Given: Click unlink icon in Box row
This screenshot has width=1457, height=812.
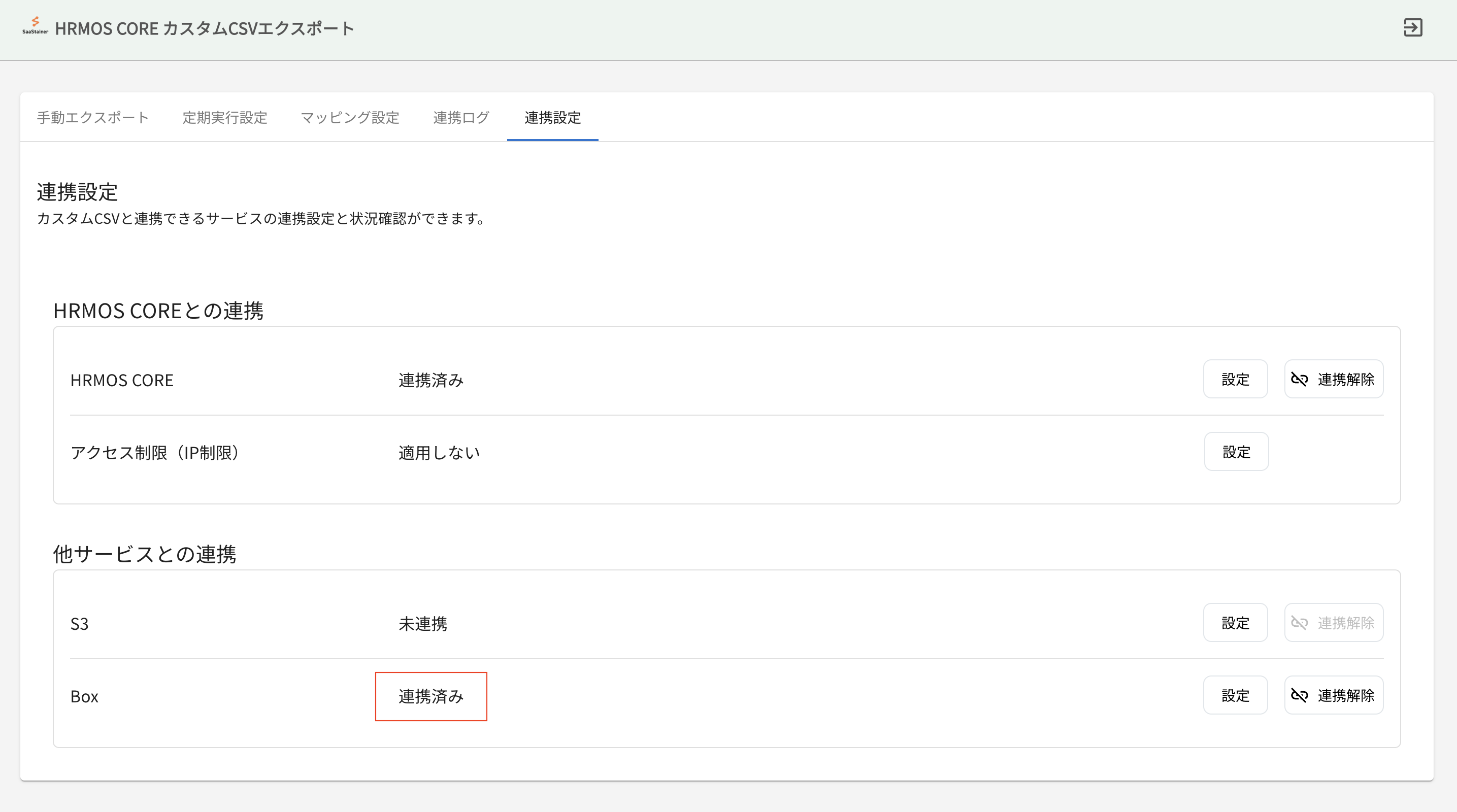Looking at the screenshot, I should [1299, 695].
